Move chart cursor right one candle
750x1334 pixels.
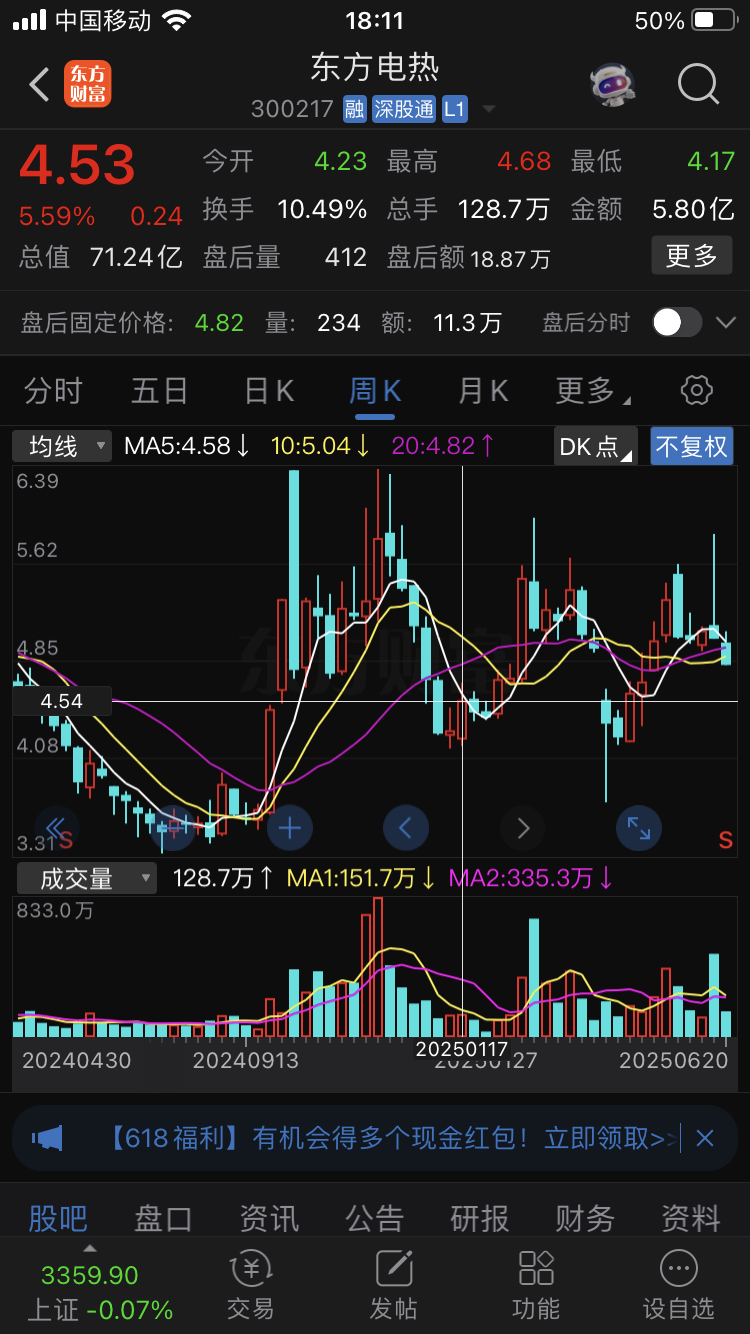(x=523, y=827)
